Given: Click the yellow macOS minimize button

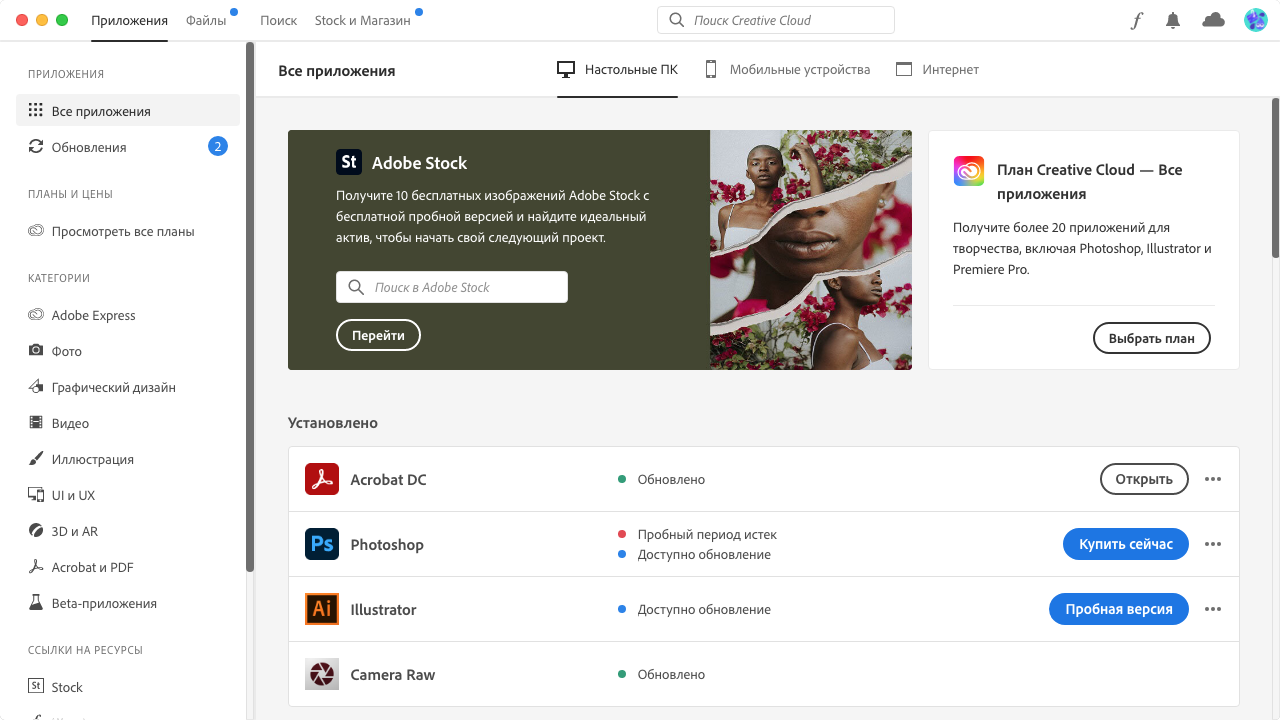Looking at the screenshot, I should 42,20.
